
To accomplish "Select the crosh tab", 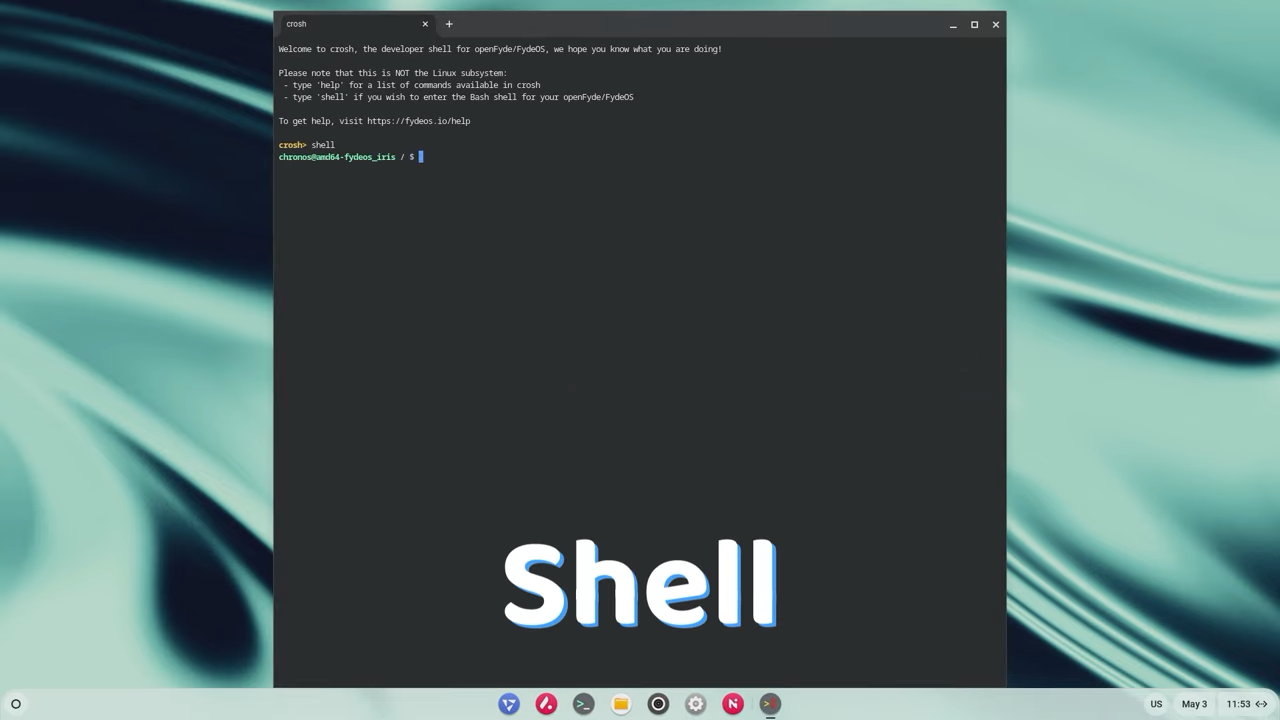I will pyautogui.click(x=340, y=24).
